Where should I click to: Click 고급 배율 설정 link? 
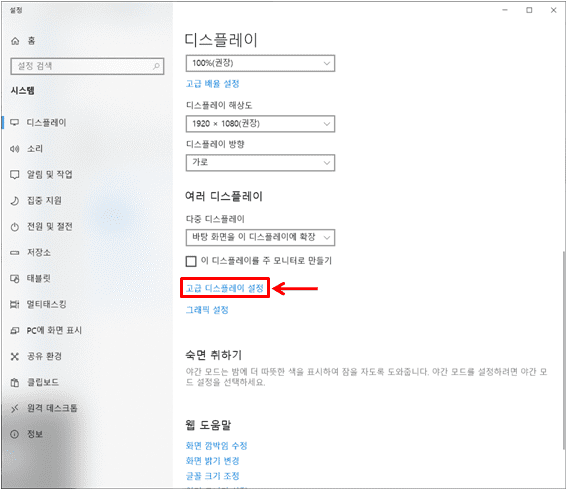tap(212, 84)
